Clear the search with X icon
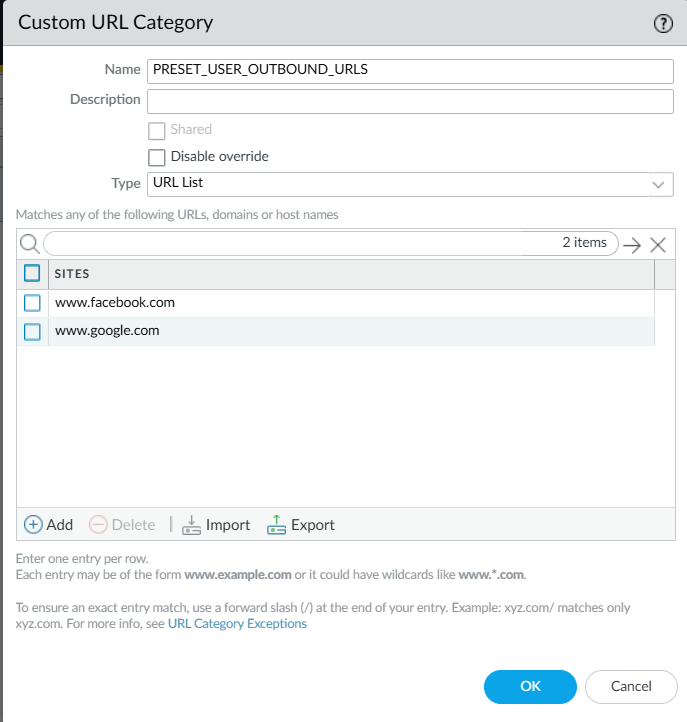 (x=658, y=245)
